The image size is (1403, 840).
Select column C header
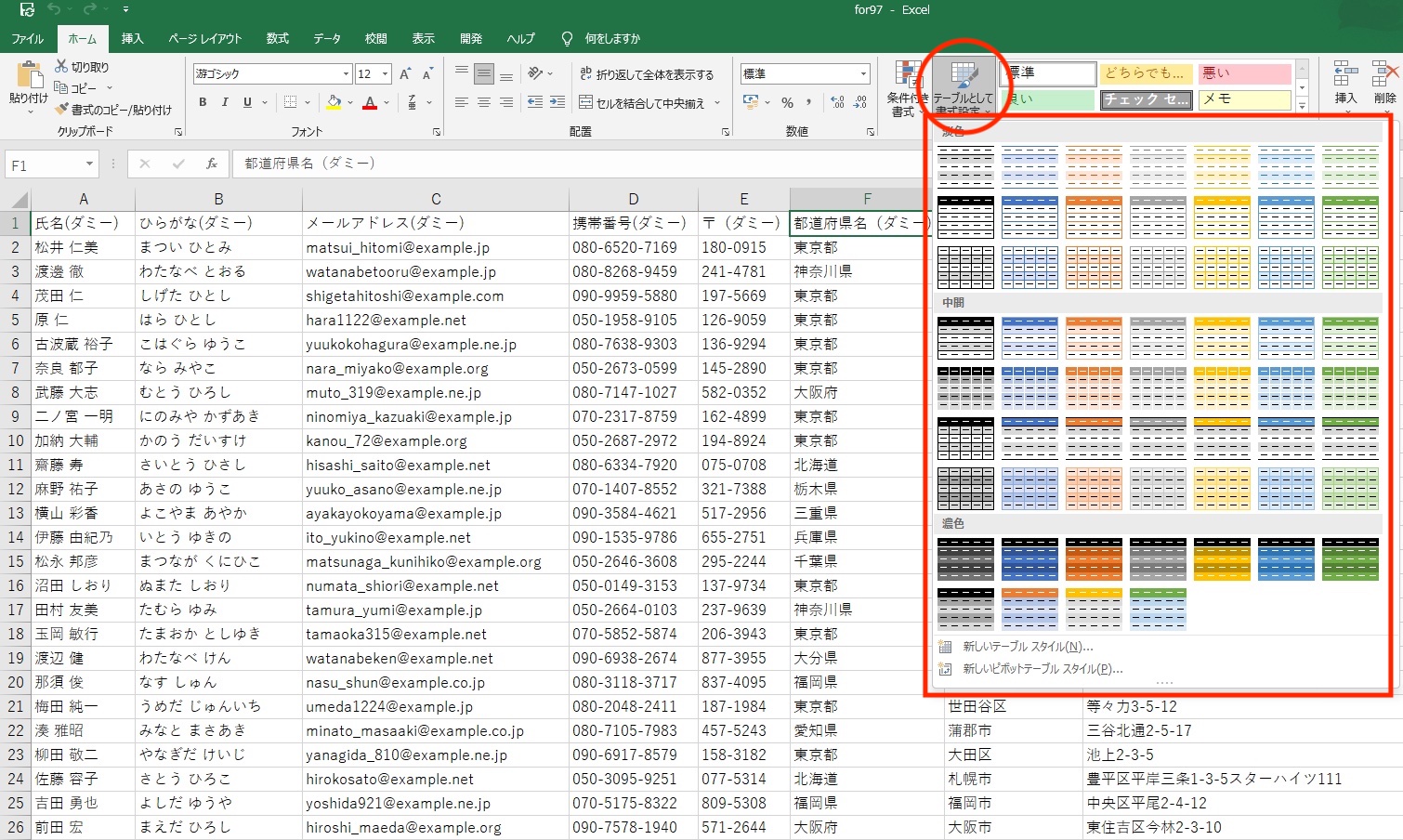436,199
